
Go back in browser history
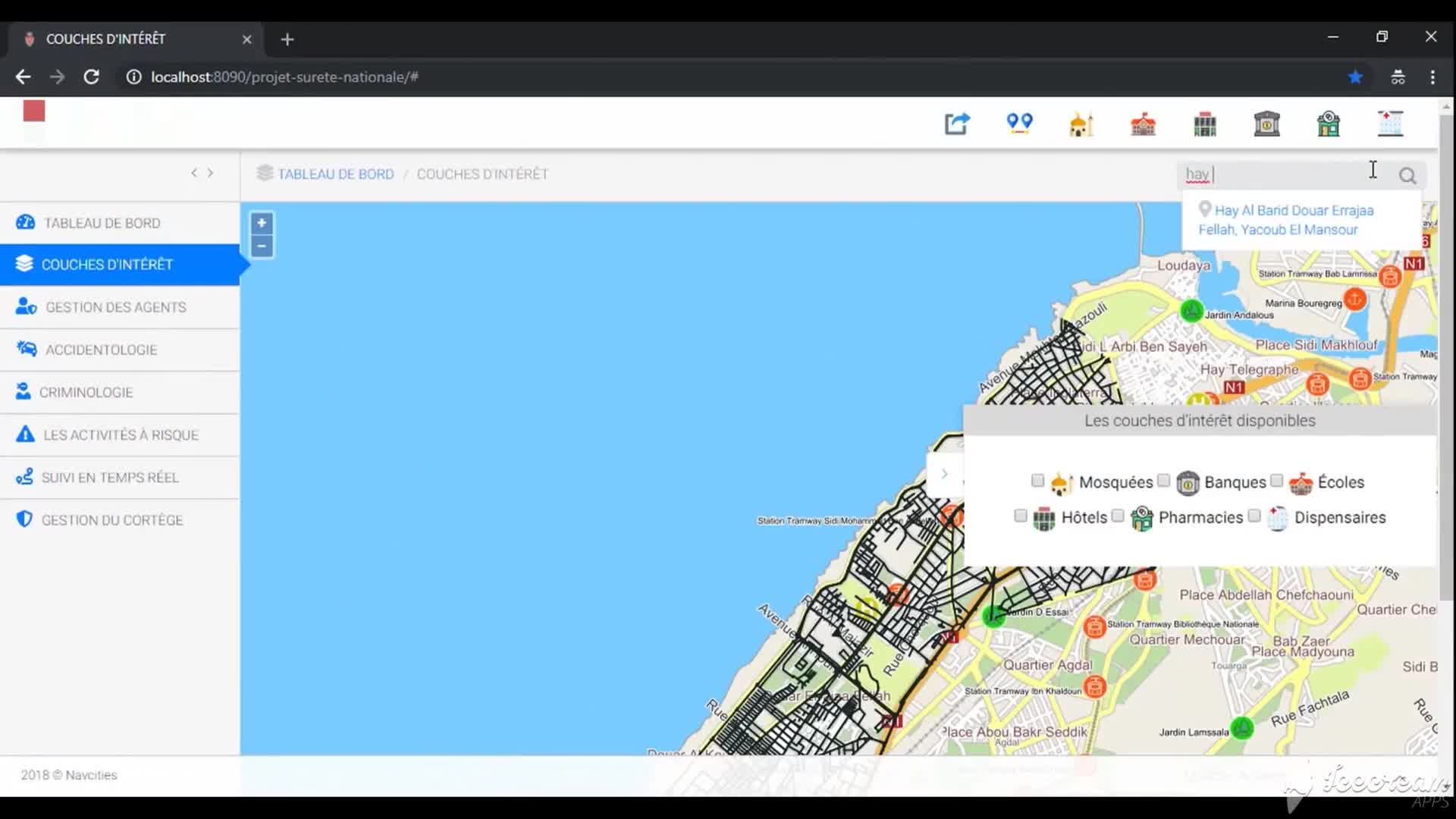(24, 77)
